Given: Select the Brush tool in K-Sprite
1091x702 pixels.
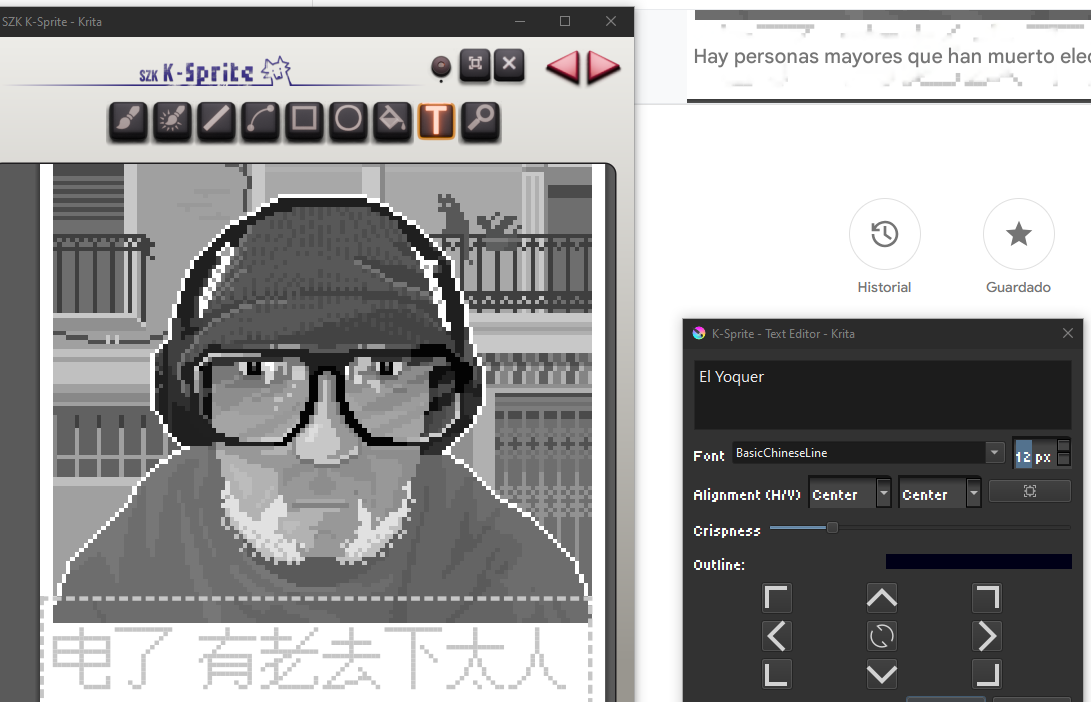Looking at the screenshot, I should point(127,121).
